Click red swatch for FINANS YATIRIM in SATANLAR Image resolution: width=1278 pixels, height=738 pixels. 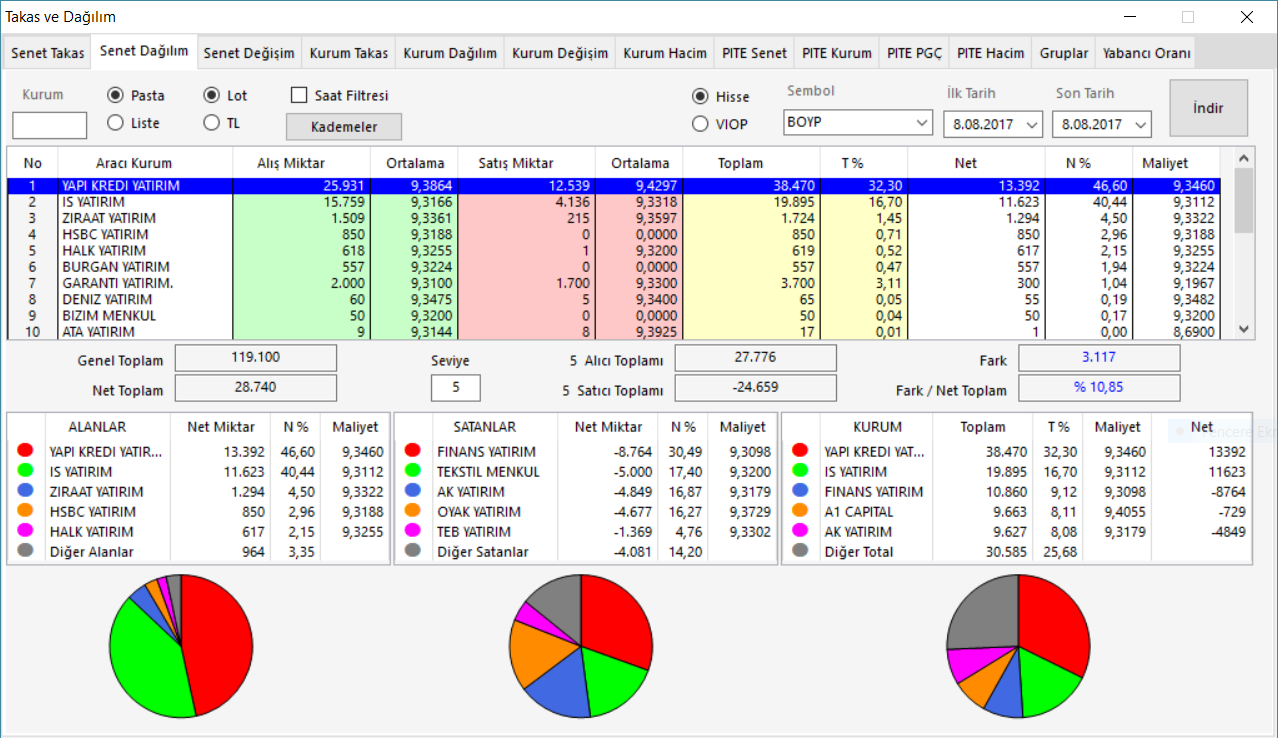413,452
